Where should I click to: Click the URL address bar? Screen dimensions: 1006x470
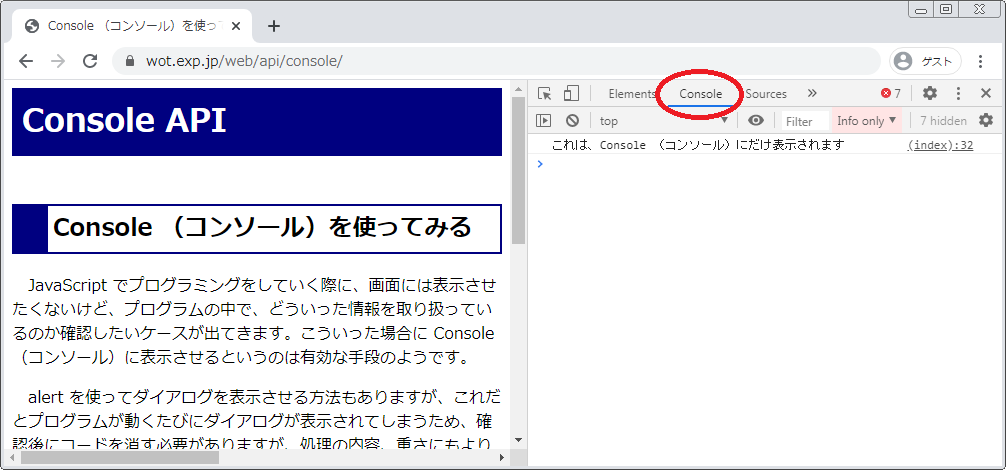tap(496, 61)
